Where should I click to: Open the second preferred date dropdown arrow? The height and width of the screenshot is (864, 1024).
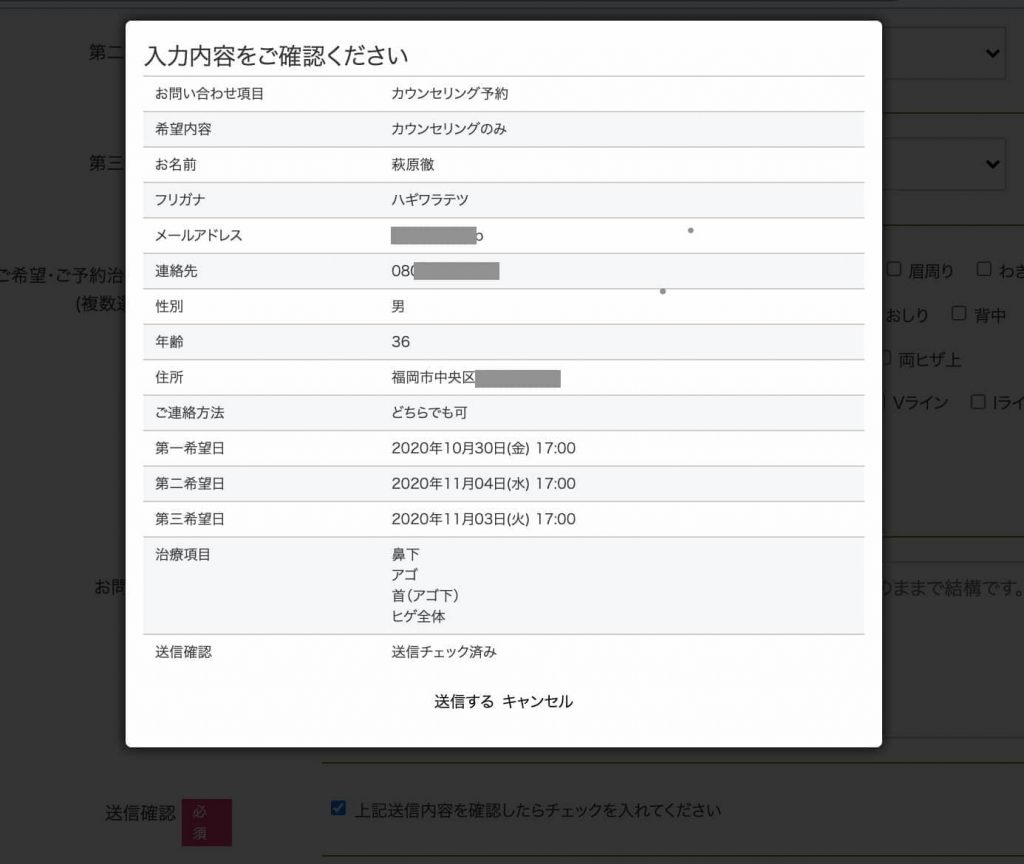[992, 53]
